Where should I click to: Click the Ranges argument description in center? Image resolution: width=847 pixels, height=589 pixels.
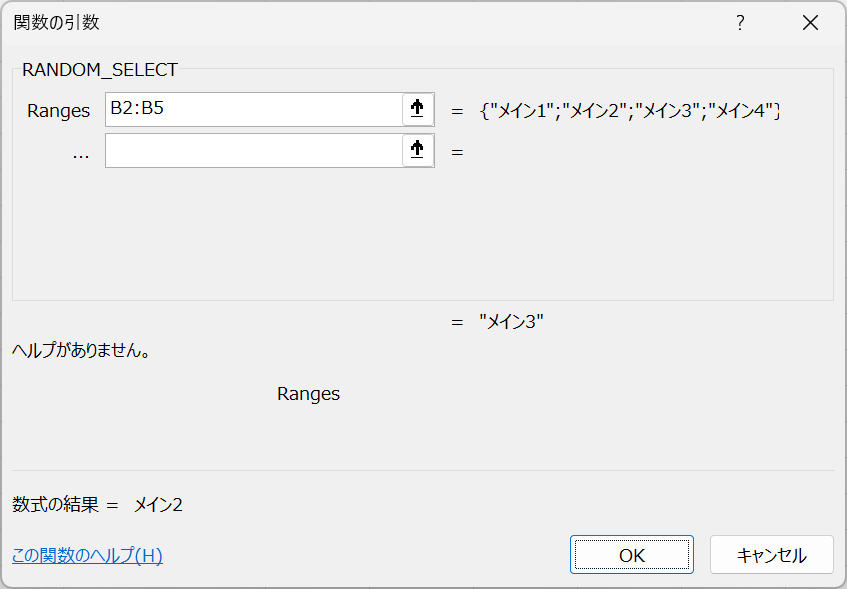tap(308, 394)
